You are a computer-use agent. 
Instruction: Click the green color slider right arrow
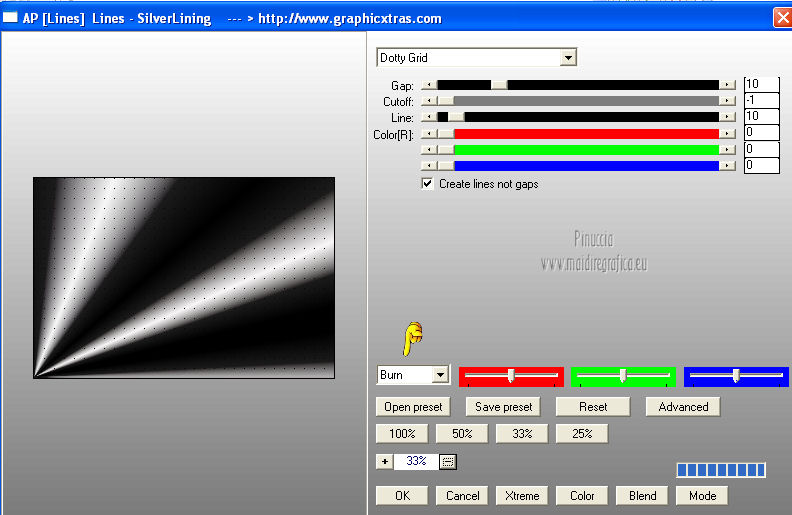[x=727, y=149]
